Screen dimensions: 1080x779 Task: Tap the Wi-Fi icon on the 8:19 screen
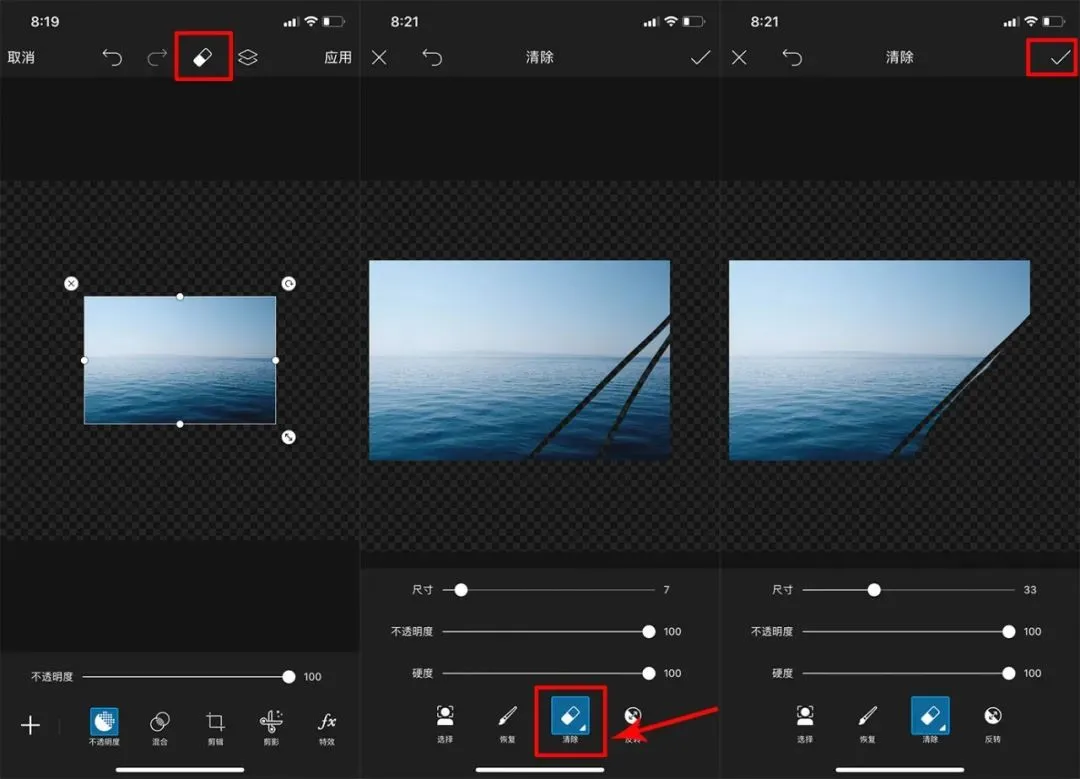point(311,21)
